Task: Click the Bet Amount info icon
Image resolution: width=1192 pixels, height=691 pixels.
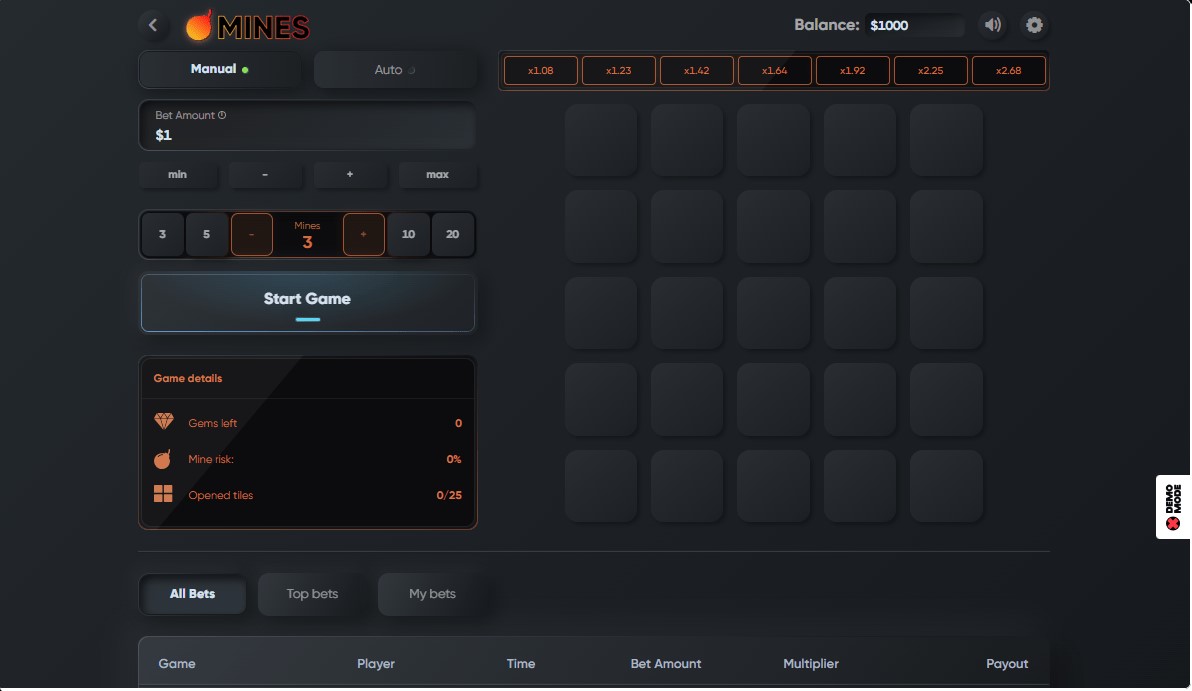Action: click(222, 116)
